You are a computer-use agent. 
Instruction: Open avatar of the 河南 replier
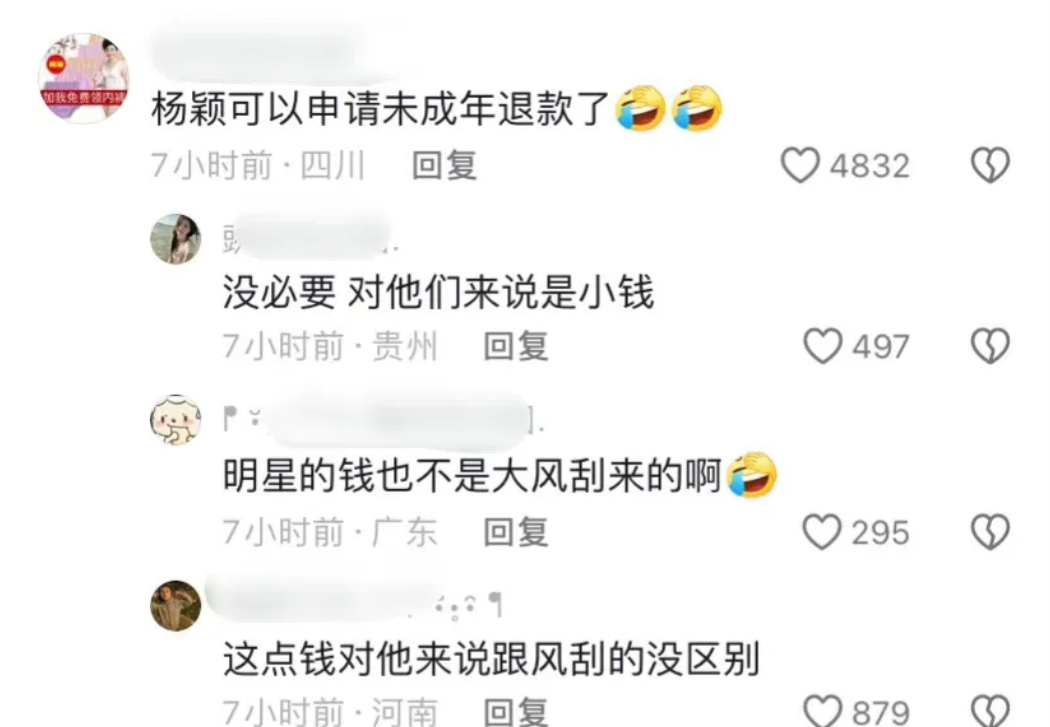(x=175, y=606)
